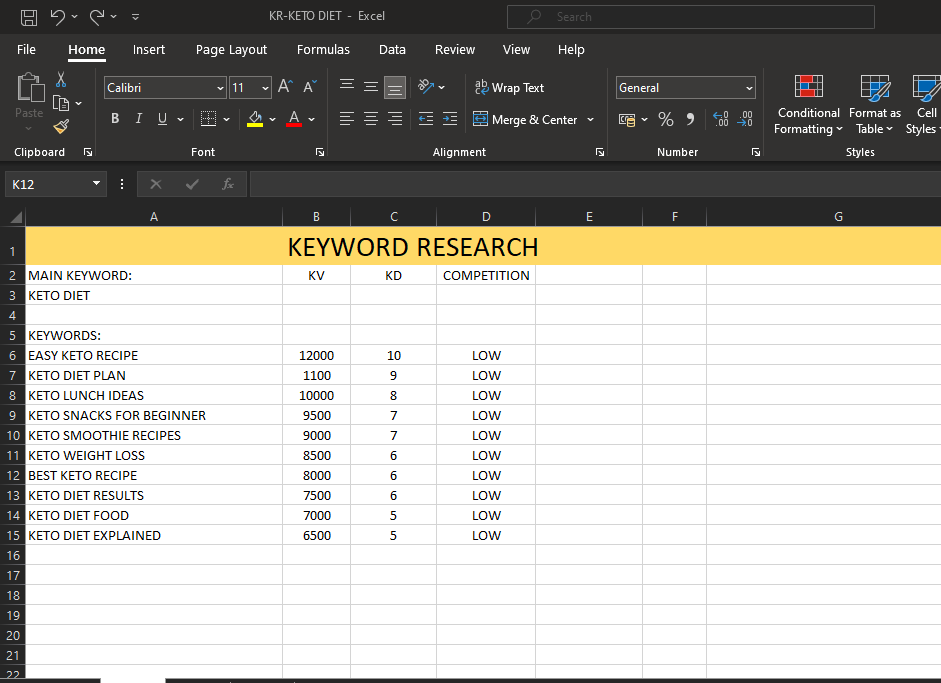This screenshot has height=683, width=941.
Task: Click the Undo arrow icon
Action: pos(57,17)
